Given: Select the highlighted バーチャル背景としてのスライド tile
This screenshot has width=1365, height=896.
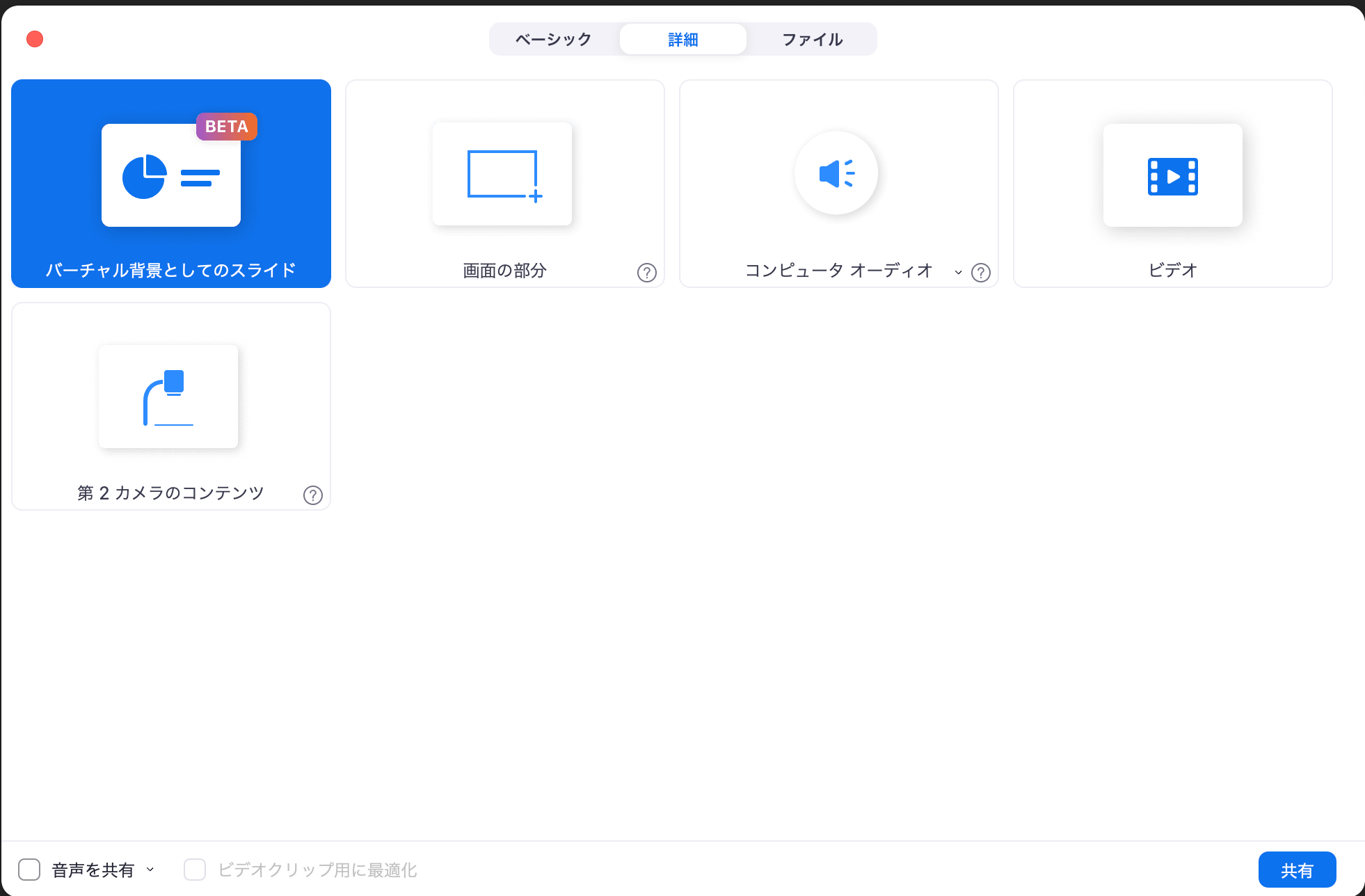Looking at the screenshot, I should [171, 184].
